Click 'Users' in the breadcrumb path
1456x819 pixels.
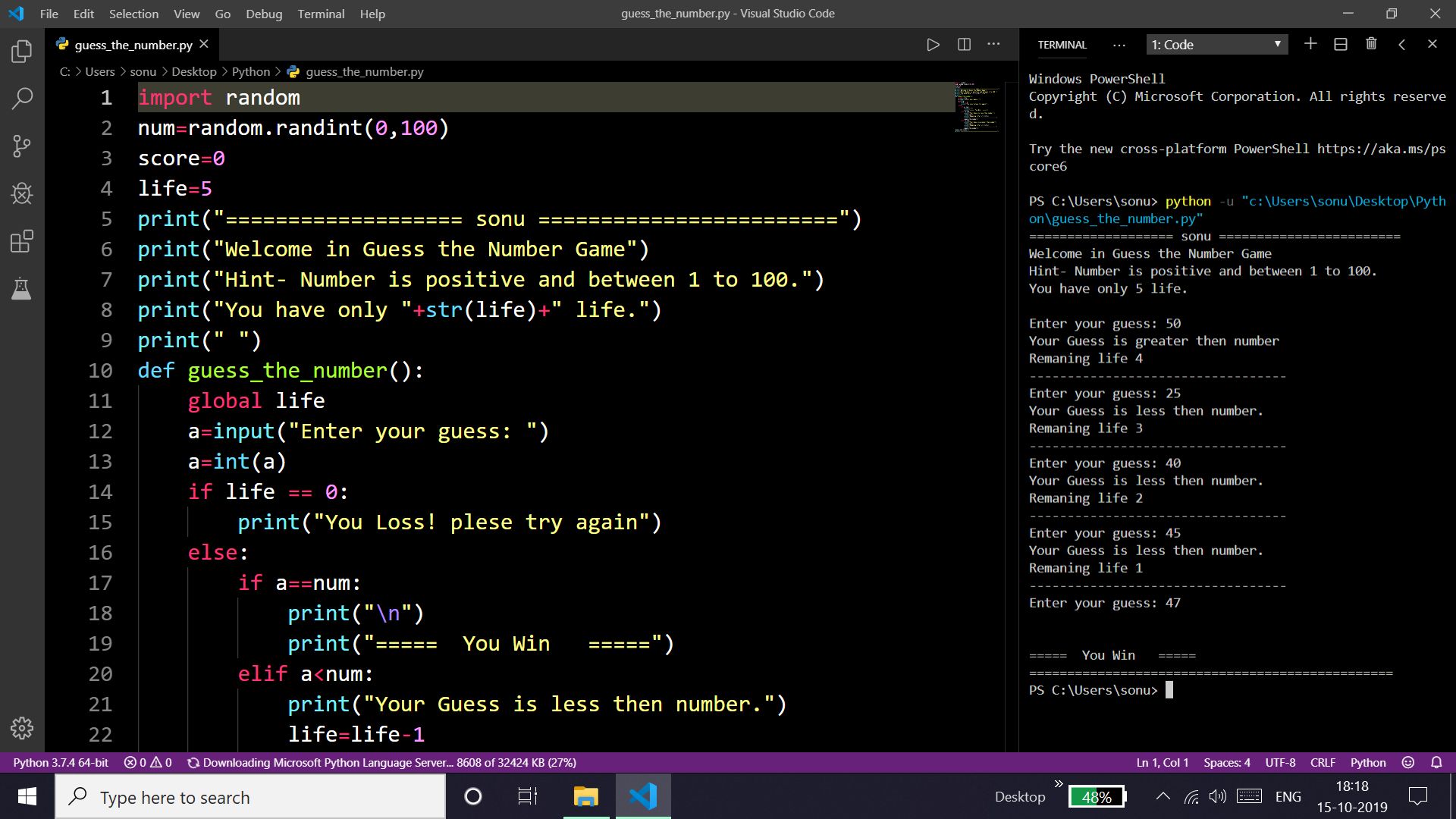tap(100, 71)
